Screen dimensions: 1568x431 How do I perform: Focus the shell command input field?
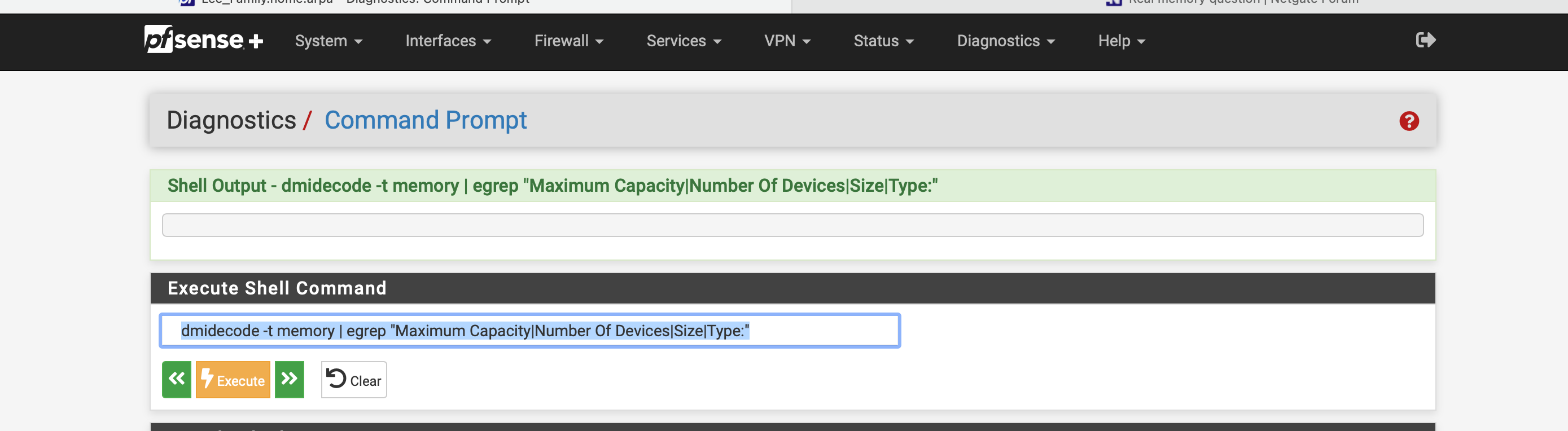[x=529, y=331]
